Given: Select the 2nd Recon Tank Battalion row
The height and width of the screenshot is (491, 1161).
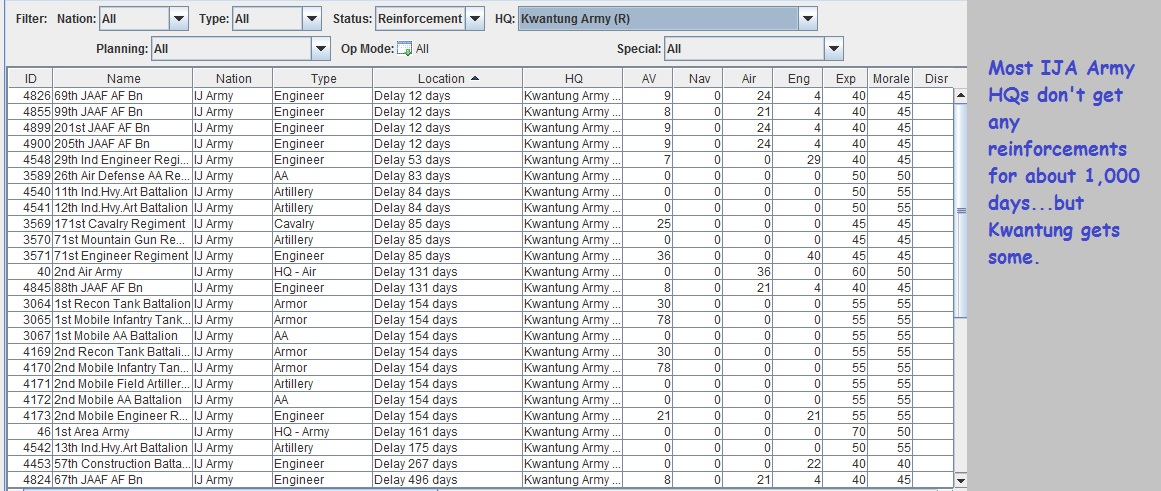Looking at the screenshot, I should pyautogui.click(x=480, y=352).
